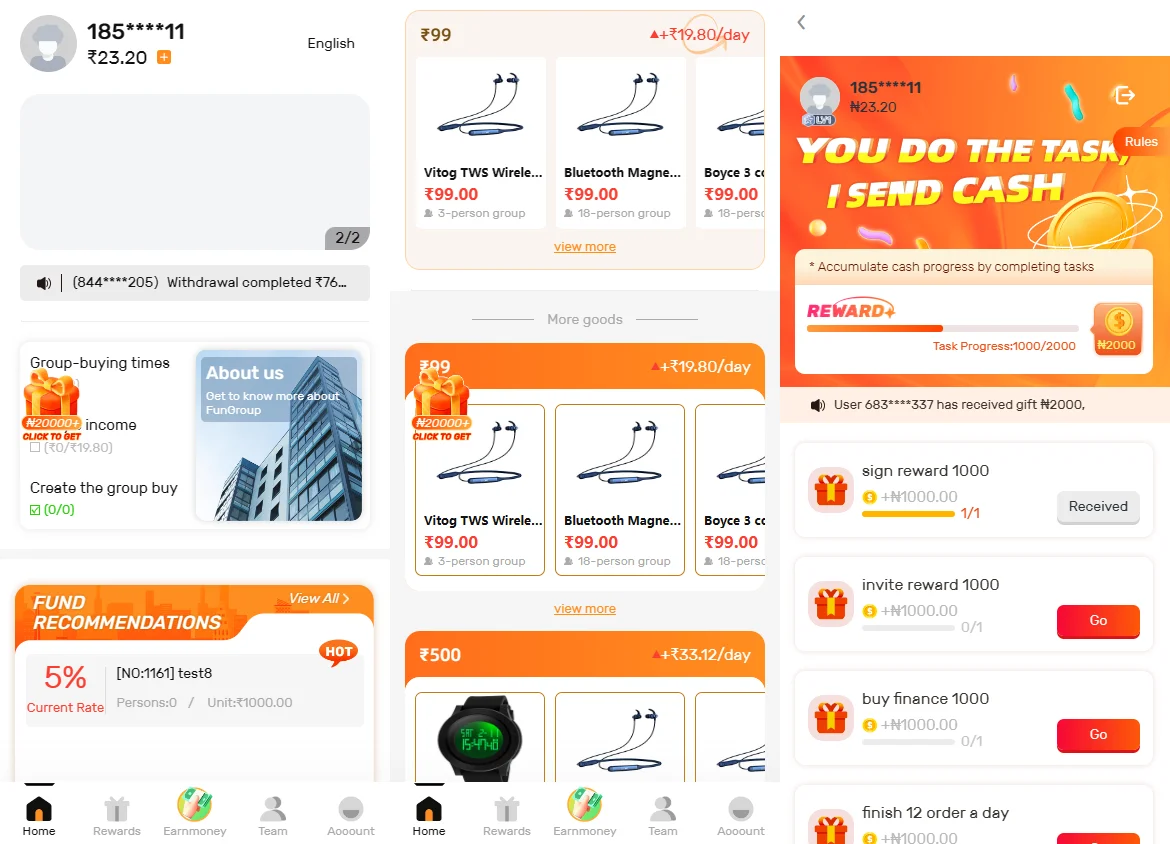
Task: Select the Team icon in middle bottom bar
Action: [663, 809]
